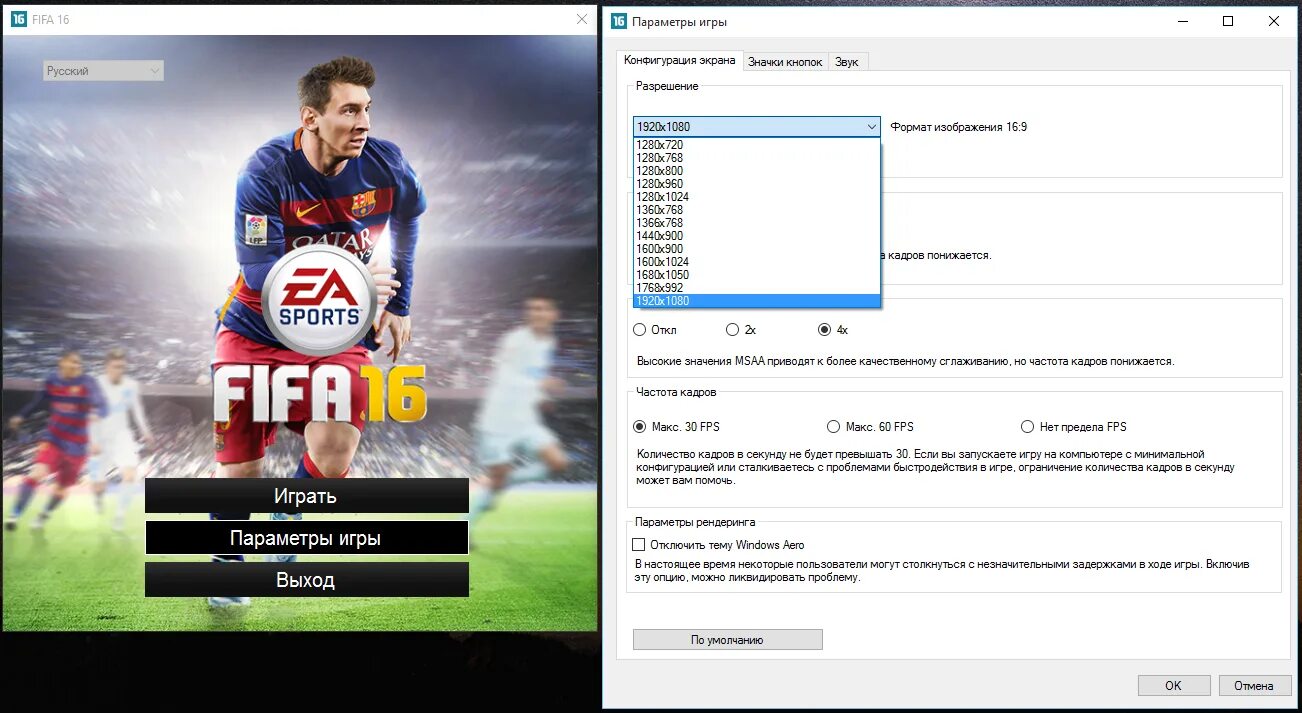Viewport: 1302px width, 713px height.
Task: Select Макс. 60 FPS option
Action: pos(834,427)
